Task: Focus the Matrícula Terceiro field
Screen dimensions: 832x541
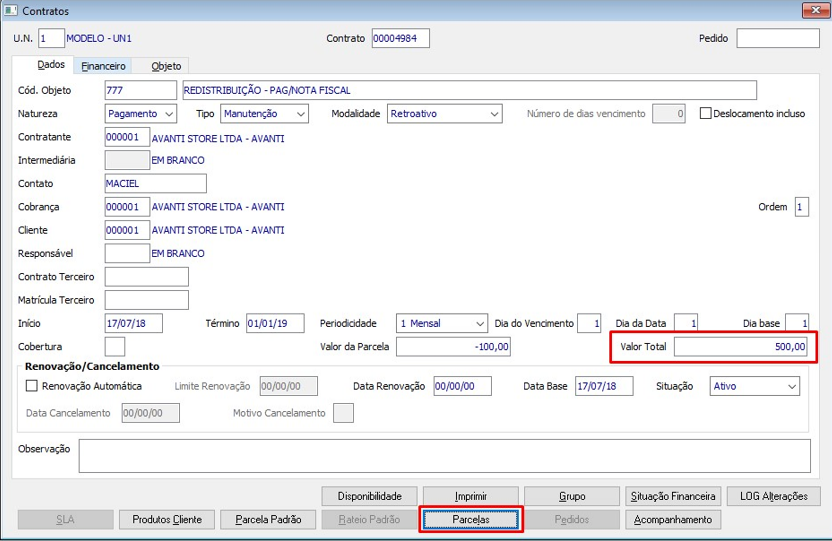Action: click(x=146, y=300)
